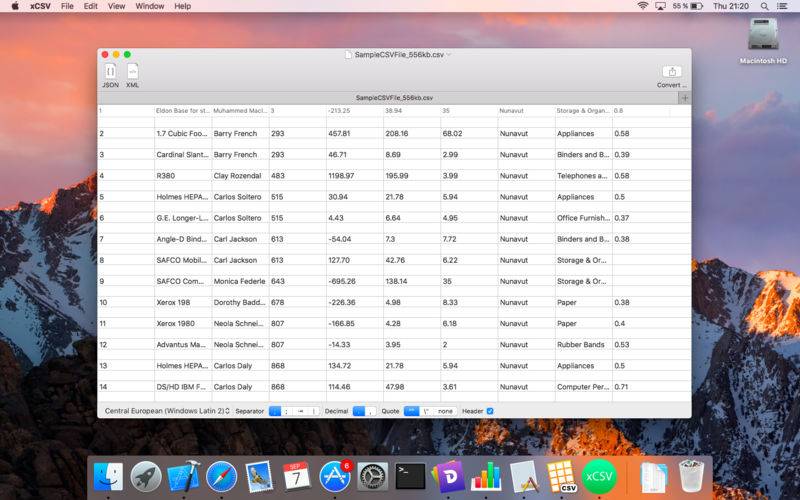Open Finder from the Dock
Image resolution: width=800 pixels, height=500 pixels.
108,477
